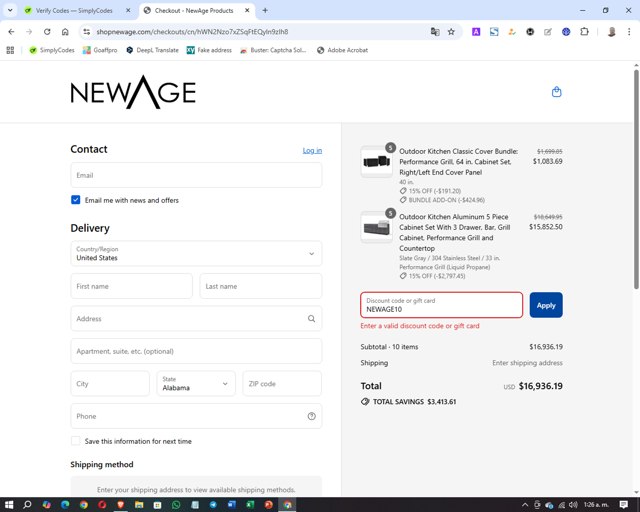Click the Aluminum 5 Piece Cabinet thumbnail
Screen dimensions: 640x512
pos(377,227)
